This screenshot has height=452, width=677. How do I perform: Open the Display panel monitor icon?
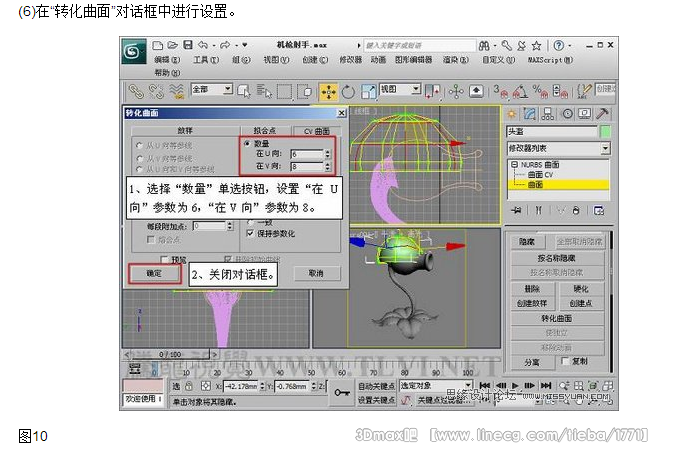point(585,114)
